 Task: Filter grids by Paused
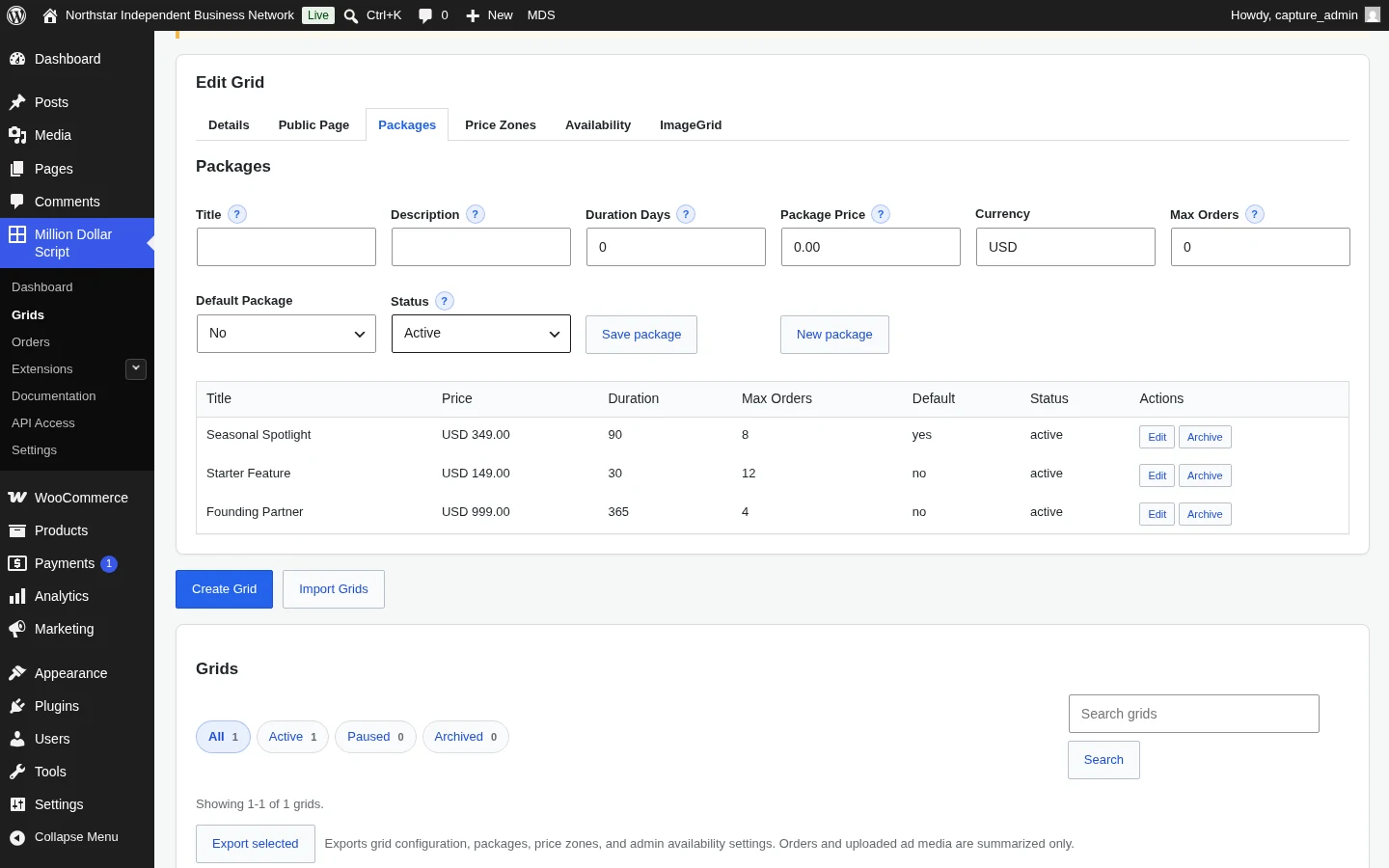point(375,737)
